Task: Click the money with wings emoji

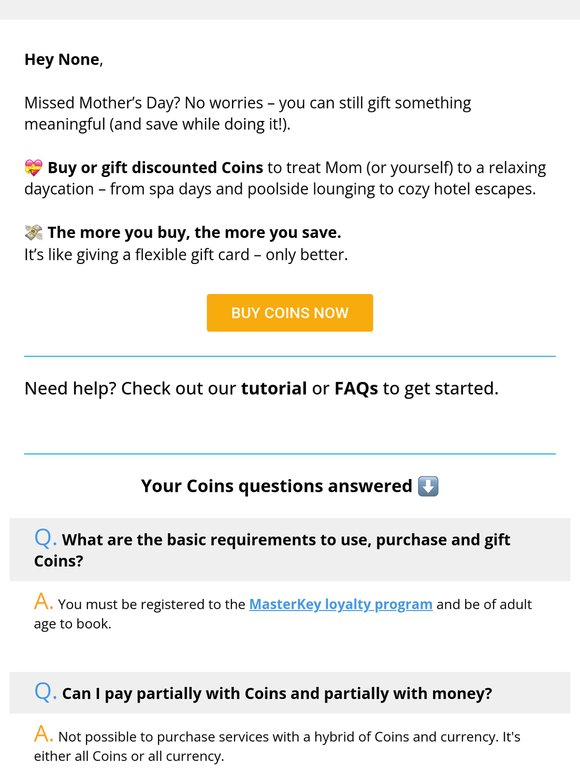Action: point(34,232)
